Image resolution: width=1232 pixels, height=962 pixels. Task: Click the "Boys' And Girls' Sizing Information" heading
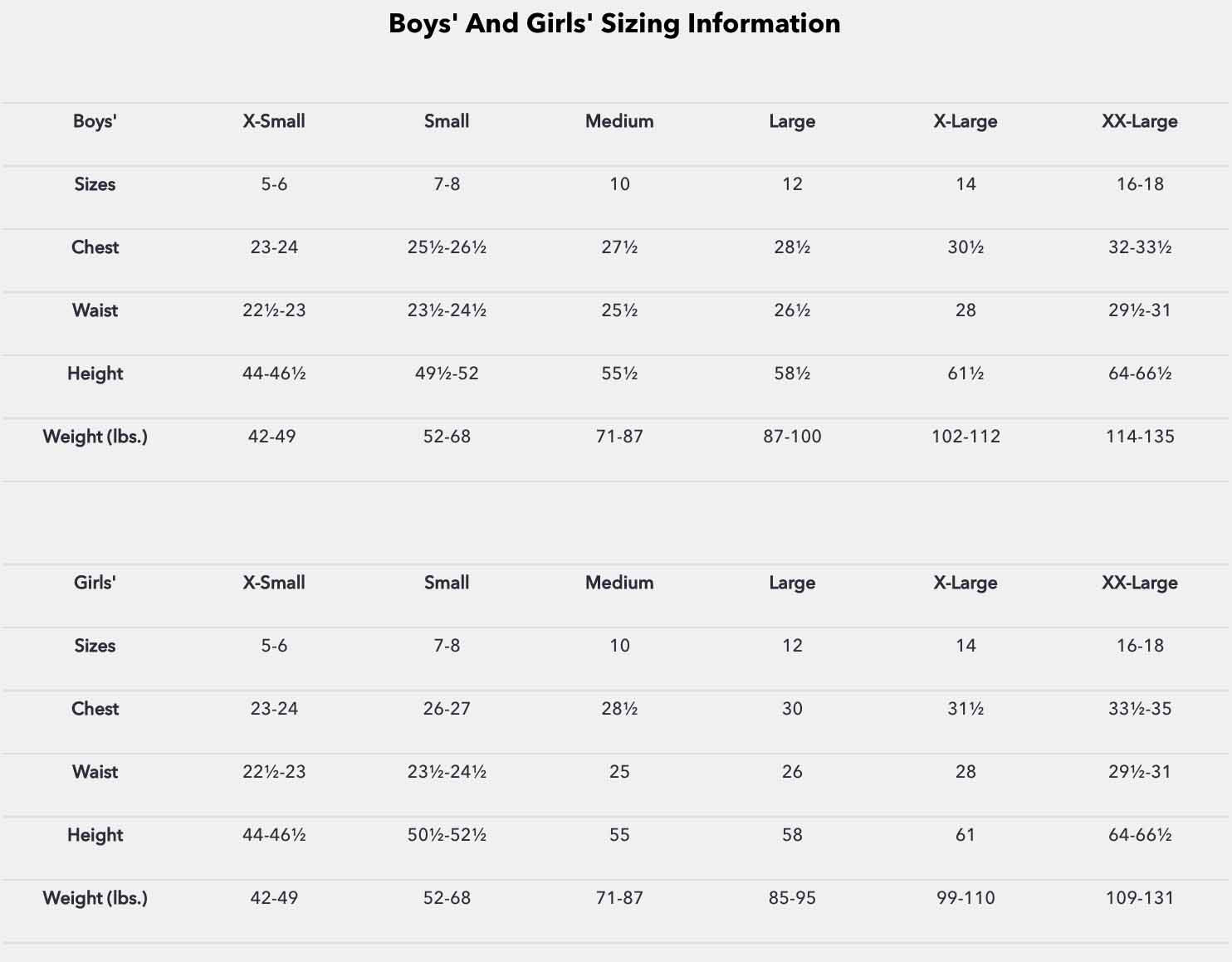coord(614,23)
